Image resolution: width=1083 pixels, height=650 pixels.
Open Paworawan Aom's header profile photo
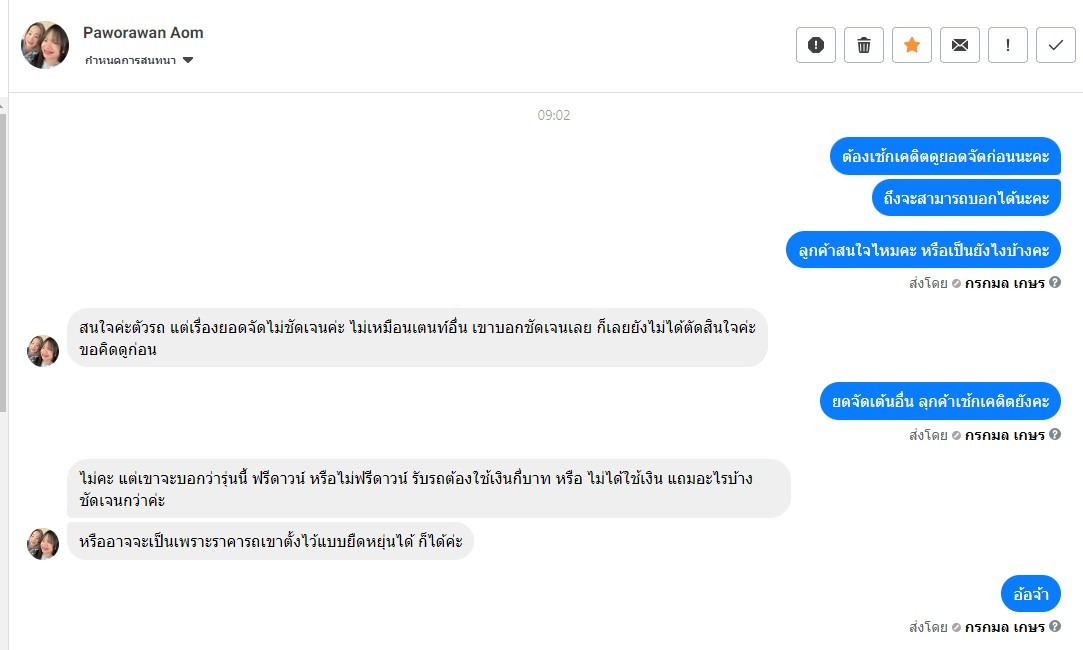(x=45, y=45)
